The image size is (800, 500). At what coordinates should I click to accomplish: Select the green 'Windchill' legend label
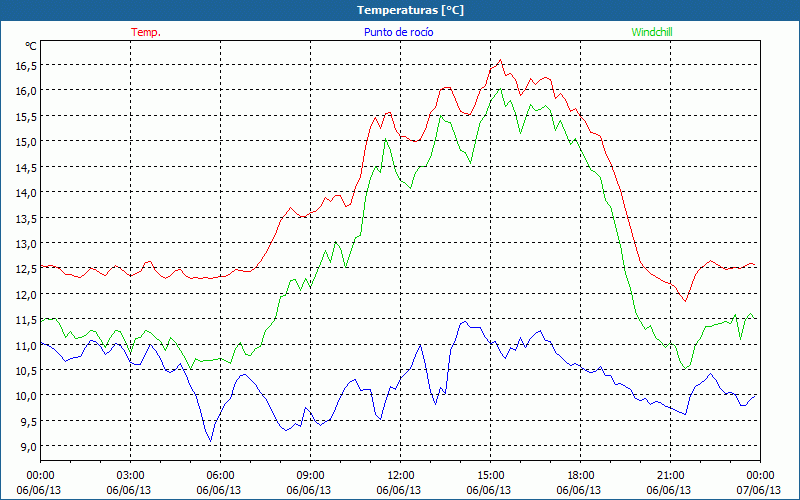tap(652, 32)
